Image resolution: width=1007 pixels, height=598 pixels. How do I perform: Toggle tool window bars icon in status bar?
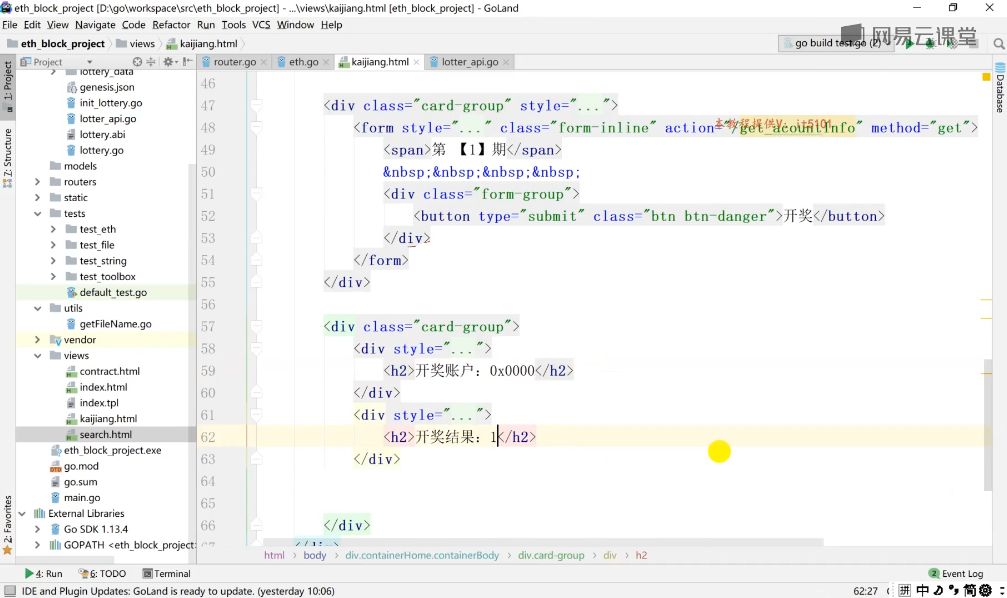[x=9, y=591]
